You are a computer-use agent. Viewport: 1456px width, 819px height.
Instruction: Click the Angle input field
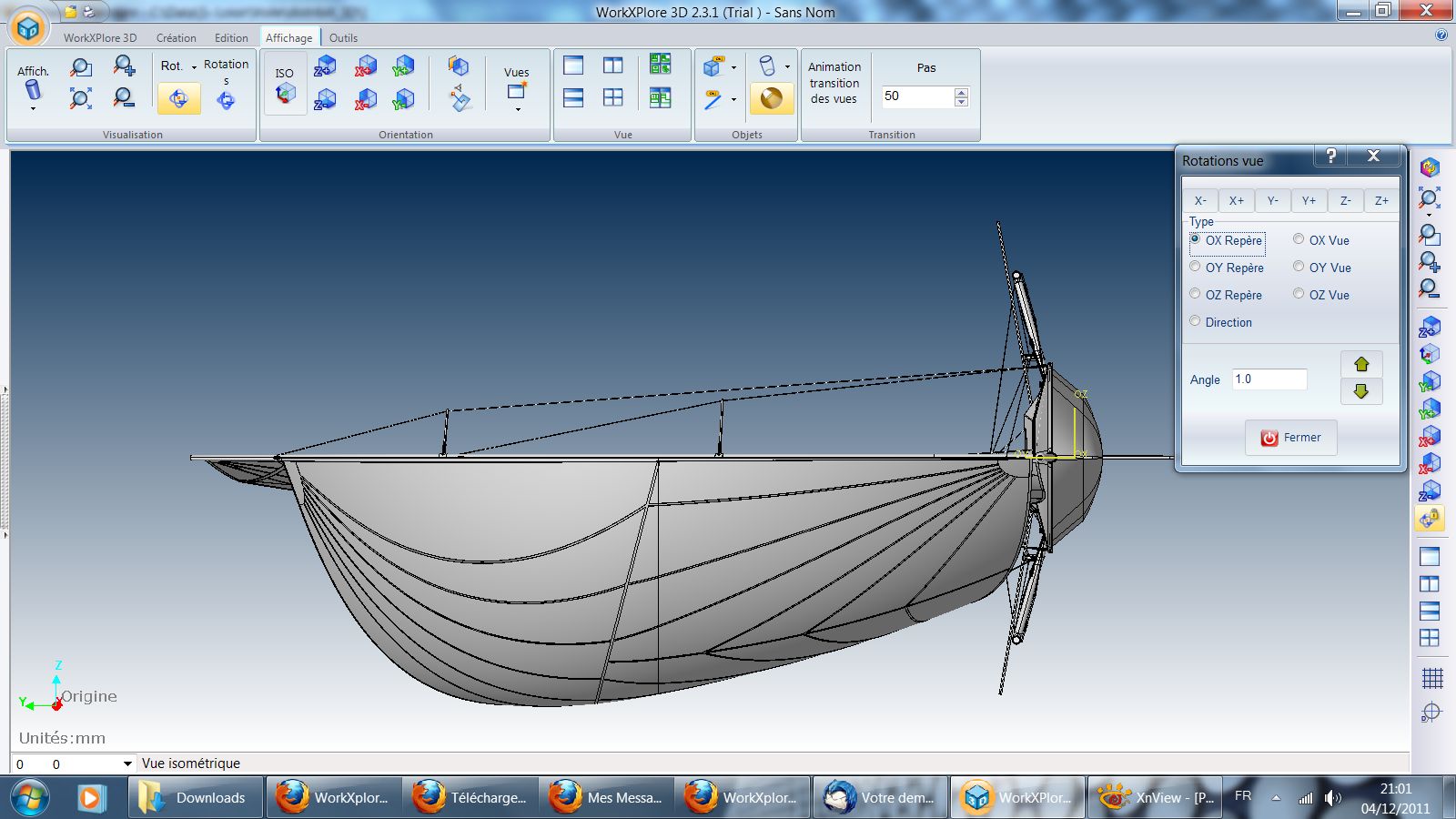(x=1269, y=379)
